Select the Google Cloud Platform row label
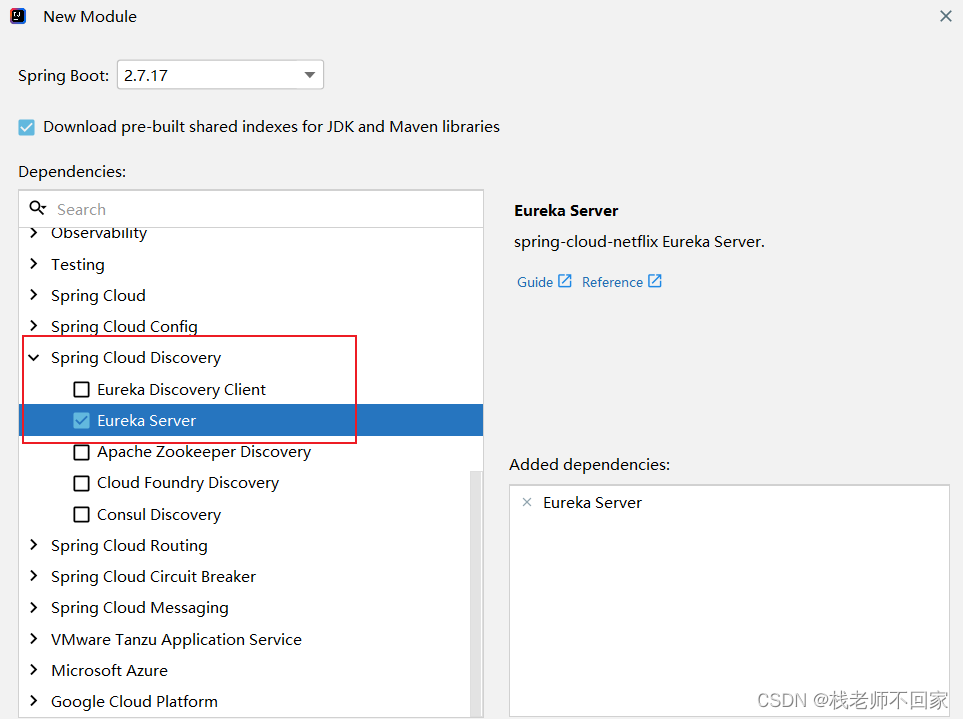 coord(134,701)
